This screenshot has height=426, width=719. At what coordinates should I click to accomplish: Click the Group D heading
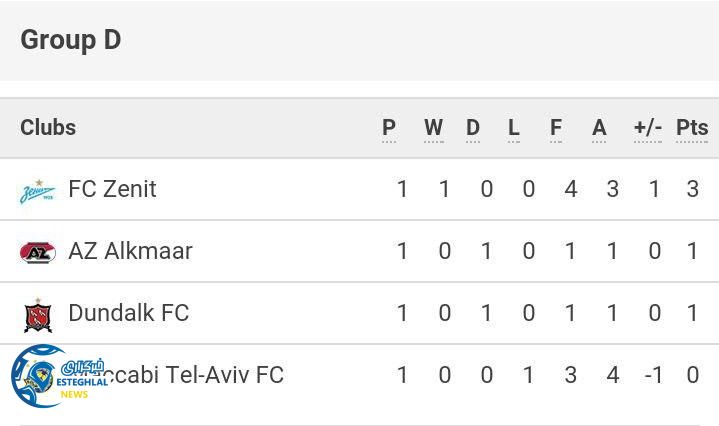[71, 40]
